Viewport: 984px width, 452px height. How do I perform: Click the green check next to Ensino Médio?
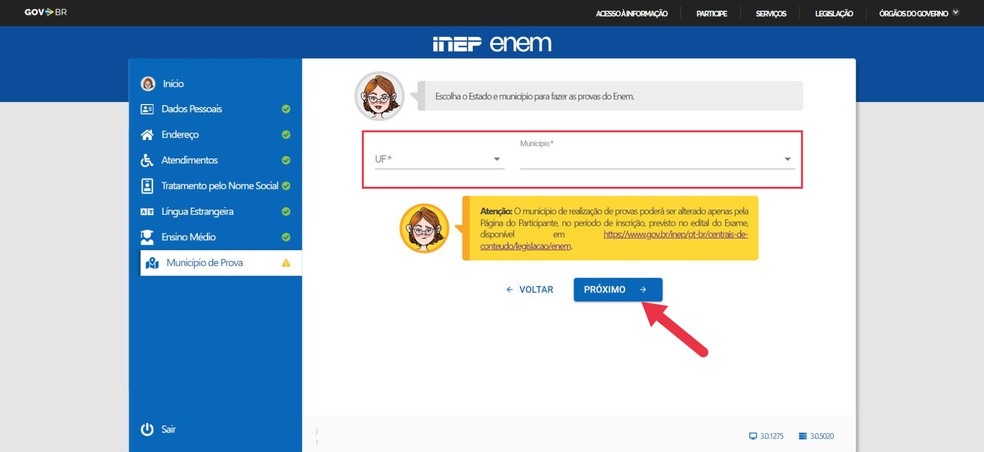[x=286, y=237]
